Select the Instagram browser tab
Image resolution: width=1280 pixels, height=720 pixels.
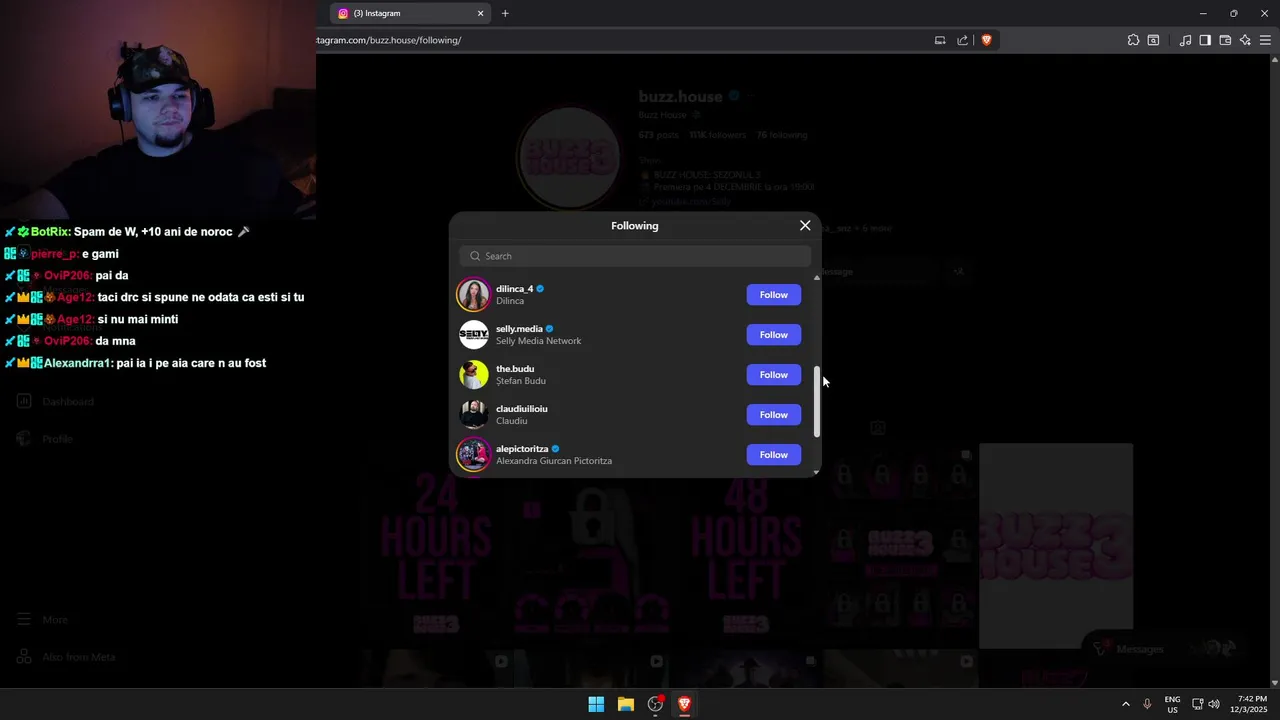[410, 14]
